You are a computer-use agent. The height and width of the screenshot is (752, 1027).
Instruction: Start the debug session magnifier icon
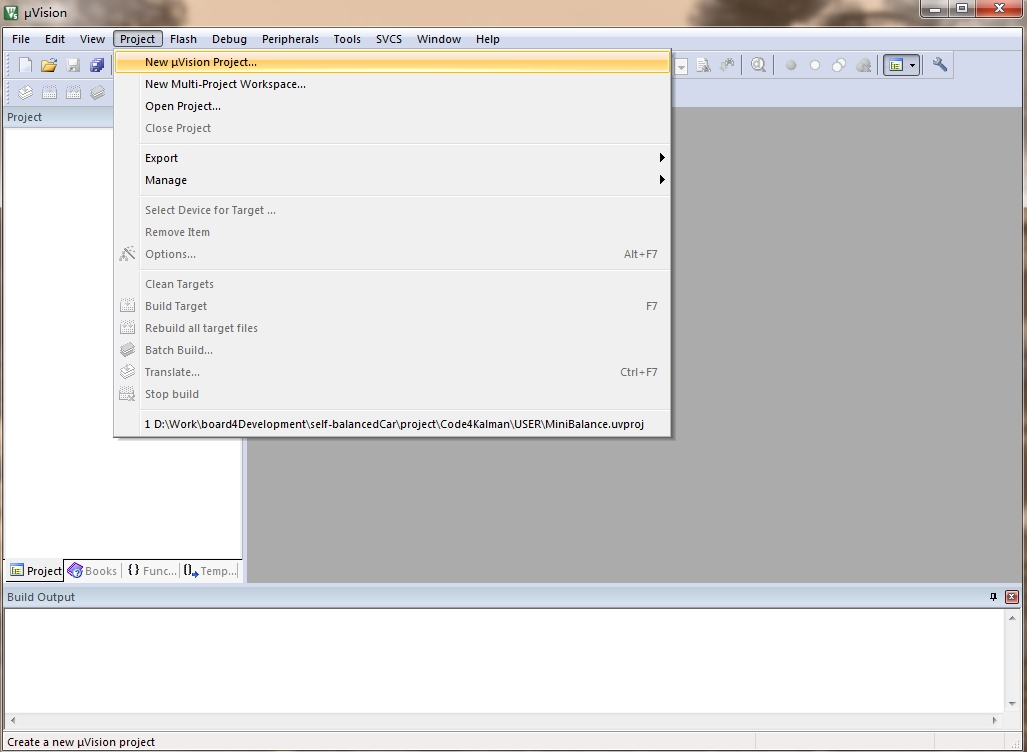coord(758,65)
